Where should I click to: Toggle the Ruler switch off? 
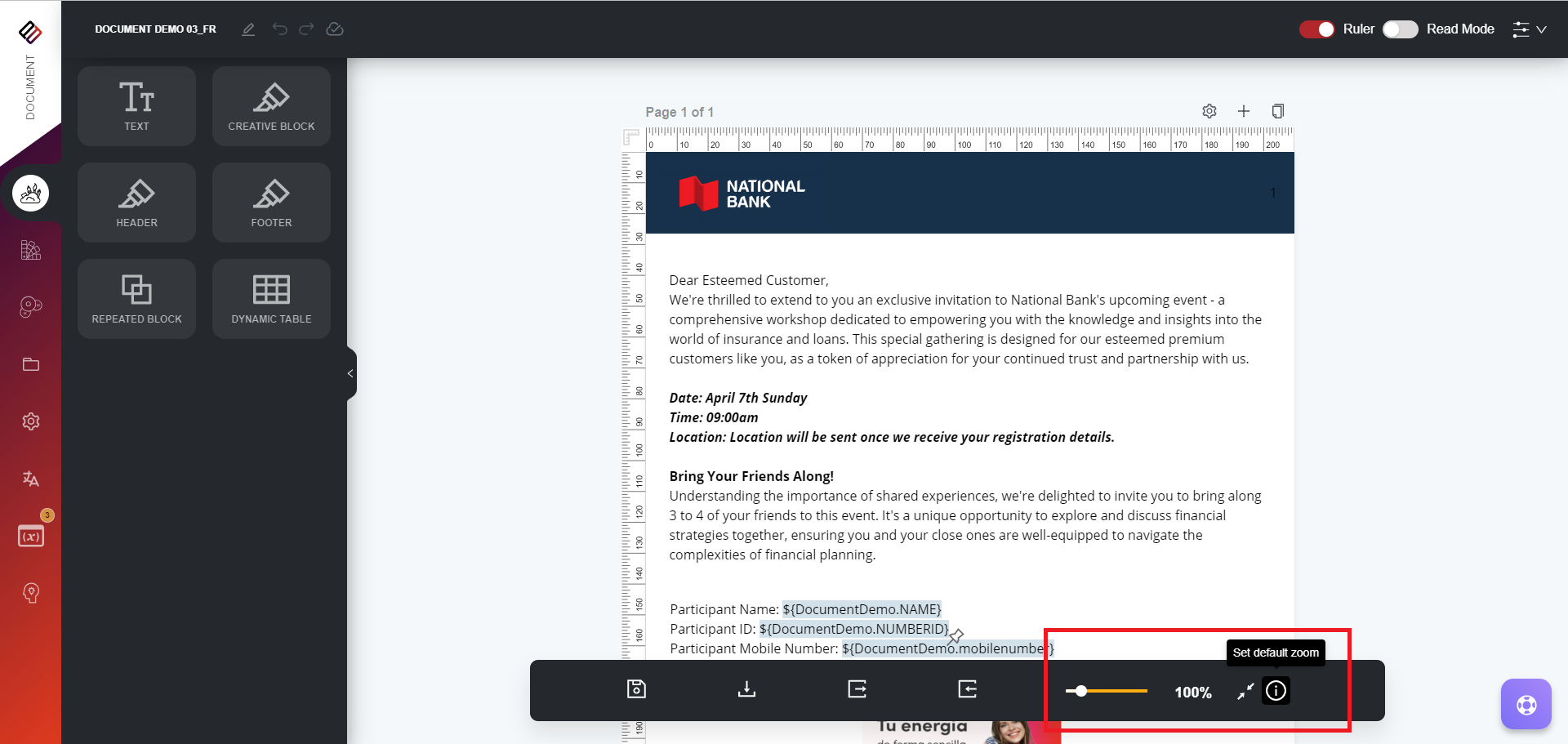point(1316,29)
